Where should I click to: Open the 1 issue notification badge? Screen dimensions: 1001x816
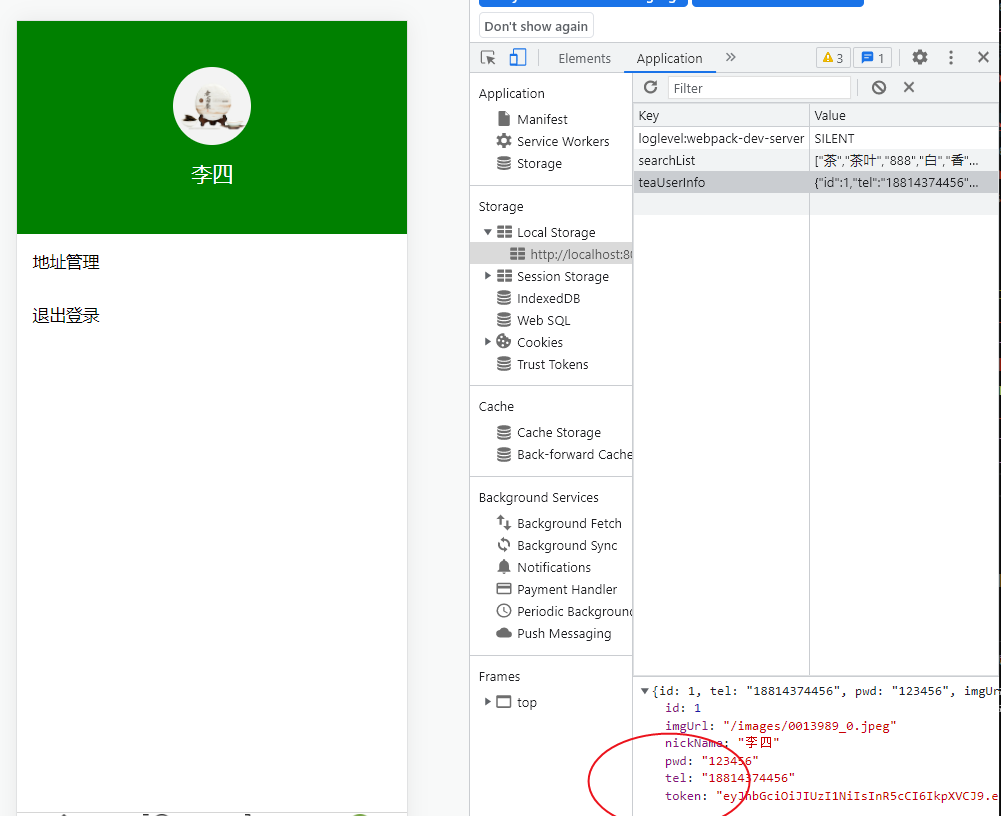tap(871, 57)
